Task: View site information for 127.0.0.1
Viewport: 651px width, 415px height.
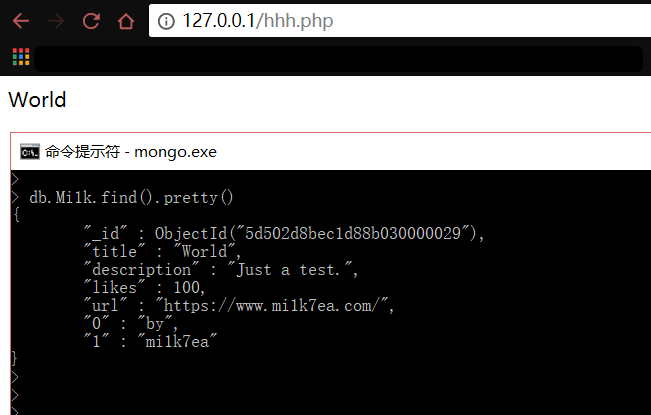Action: [x=166, y=21]
